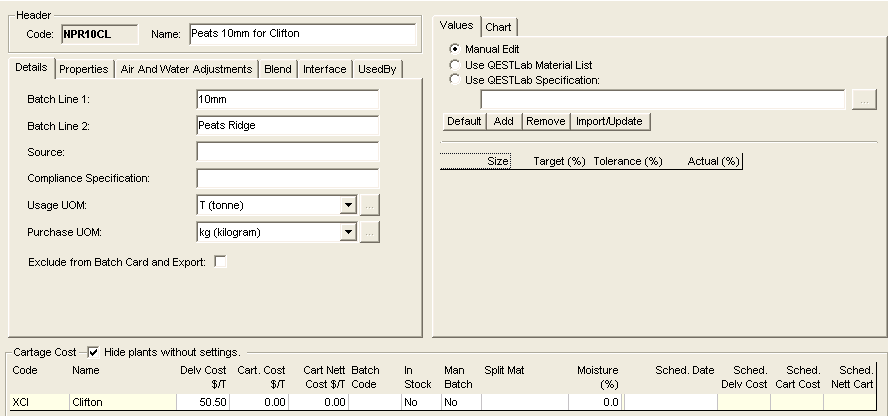Image resolution: width=888 pixels, height=416 pixels.
Task: Click into the Source text field
Action: pos(288,152)
